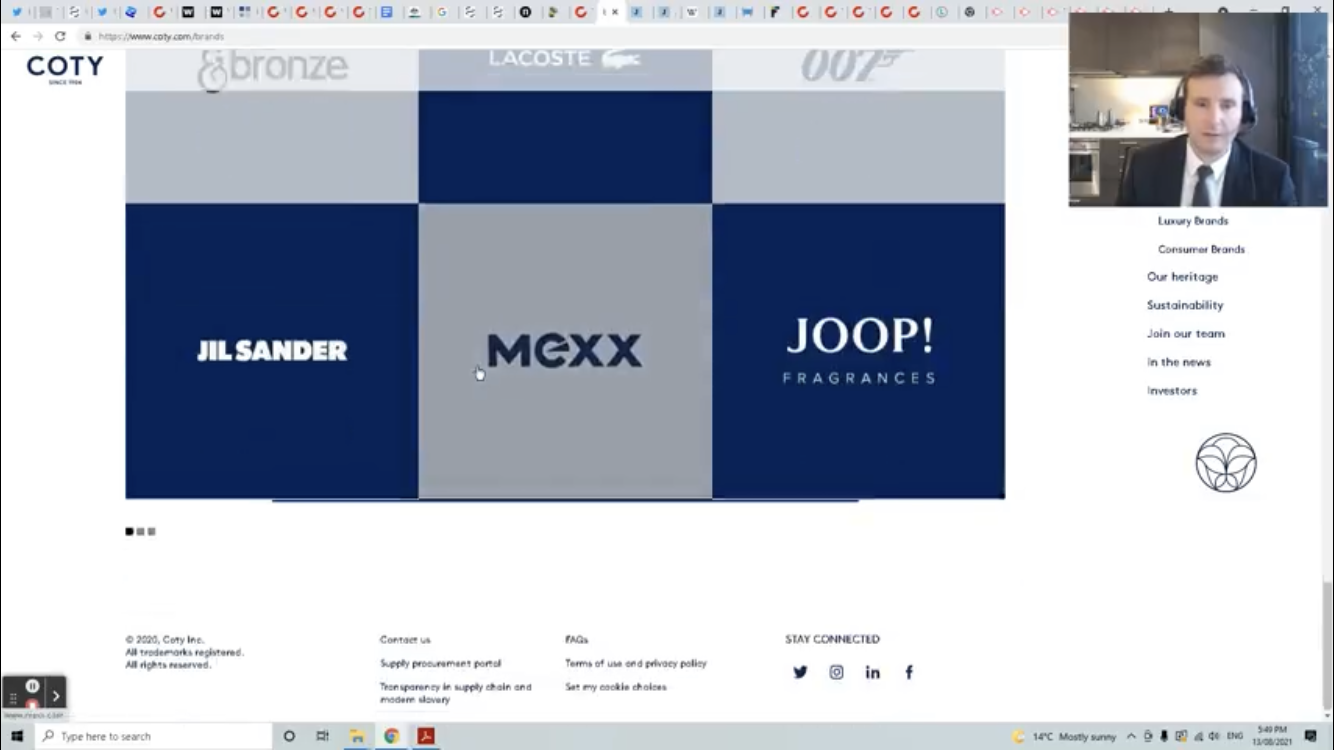Click the taskbar clock showing 5:49 PM
This screenshot has width=1334, height=750.
point(1272,736)
